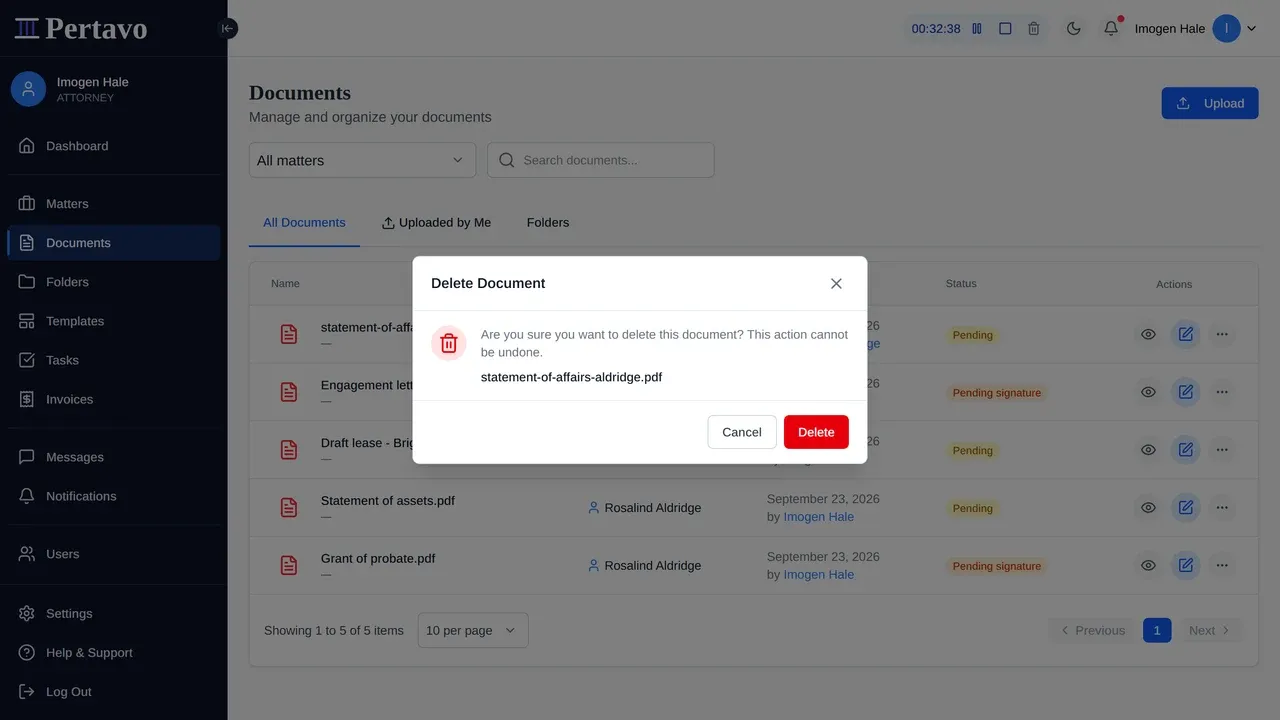Select the All Documents tab
Screen dimensions: 1280x720
point(304,223)
